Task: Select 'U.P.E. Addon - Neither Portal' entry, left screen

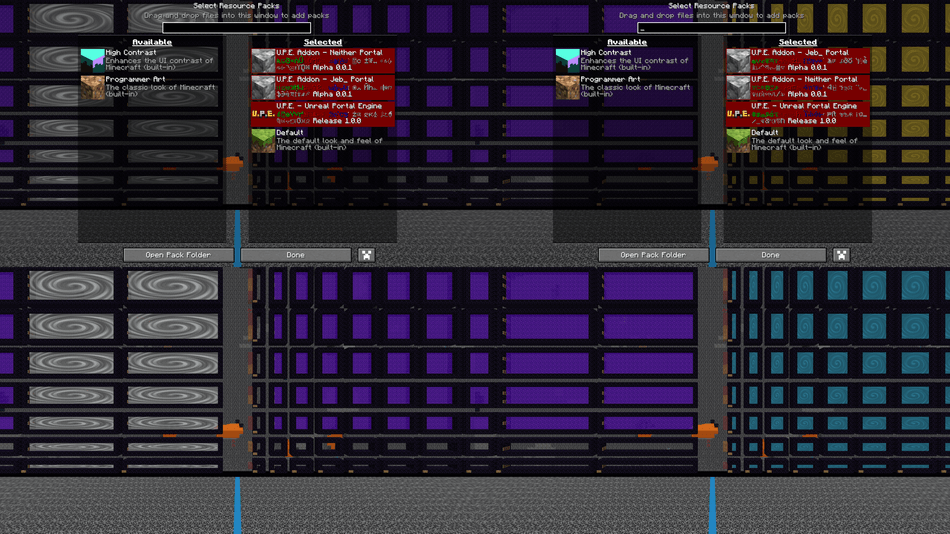Action: [323, 61]
